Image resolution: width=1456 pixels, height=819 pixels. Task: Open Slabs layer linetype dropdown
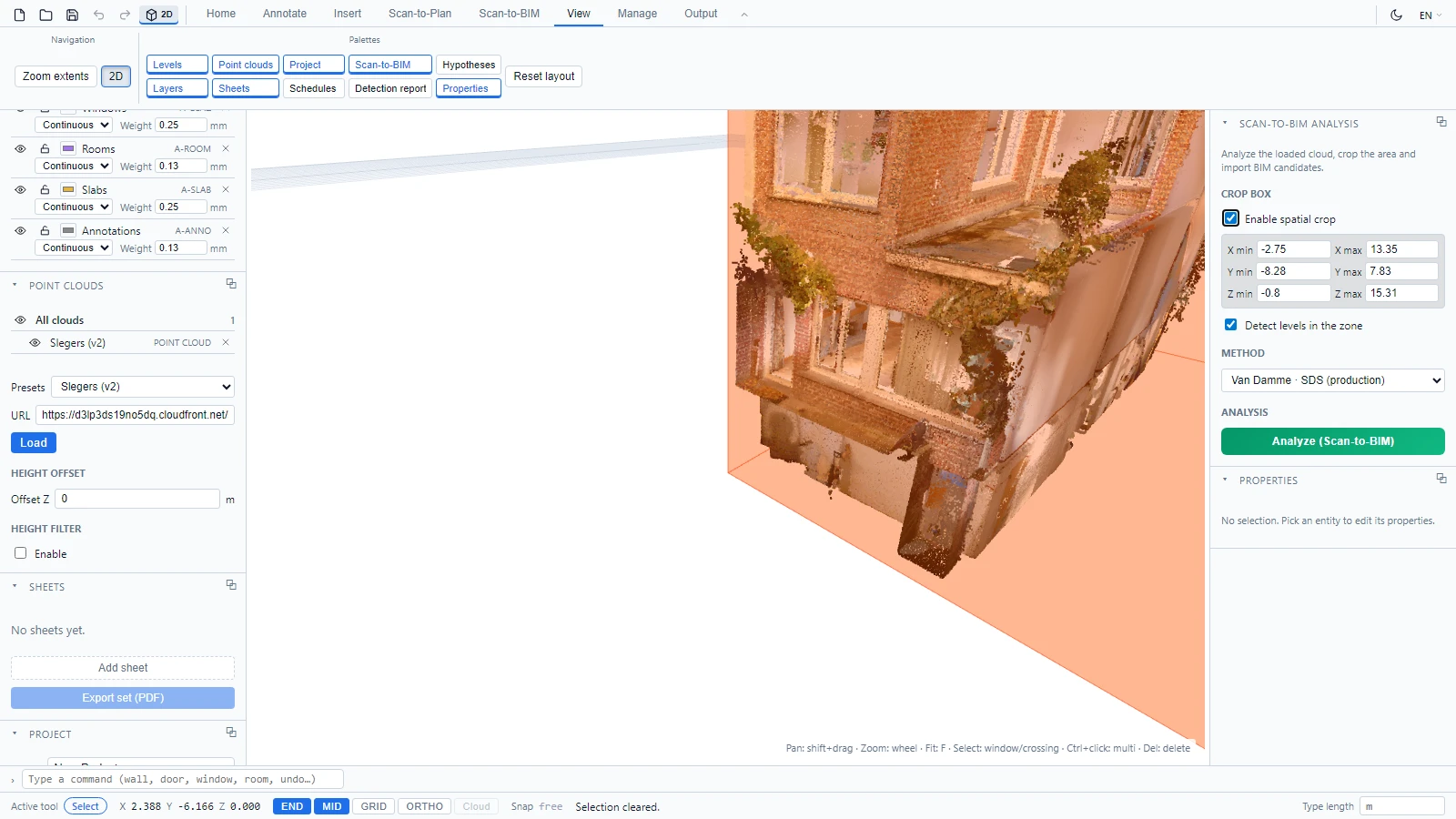74,207
